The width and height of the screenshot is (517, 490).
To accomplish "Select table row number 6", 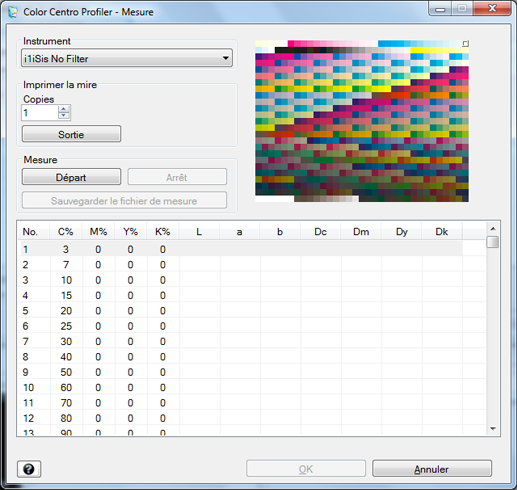I will (241, 326).
